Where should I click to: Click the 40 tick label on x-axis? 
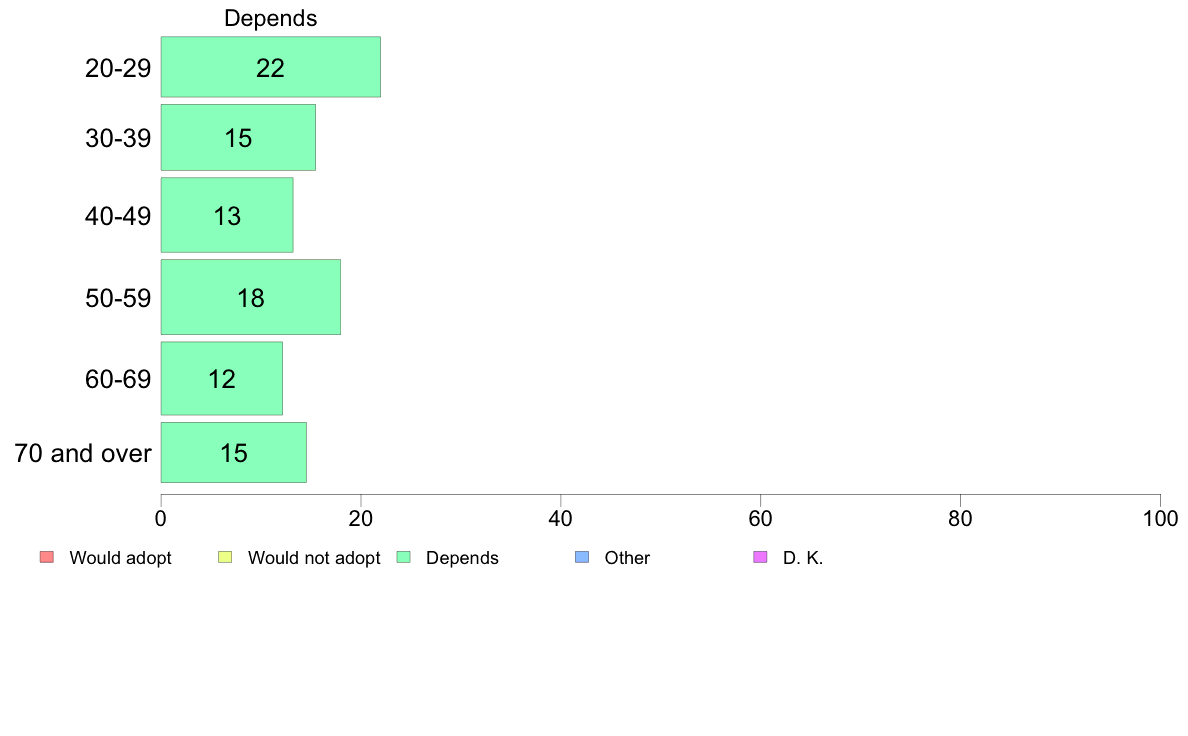coord(560,518)
